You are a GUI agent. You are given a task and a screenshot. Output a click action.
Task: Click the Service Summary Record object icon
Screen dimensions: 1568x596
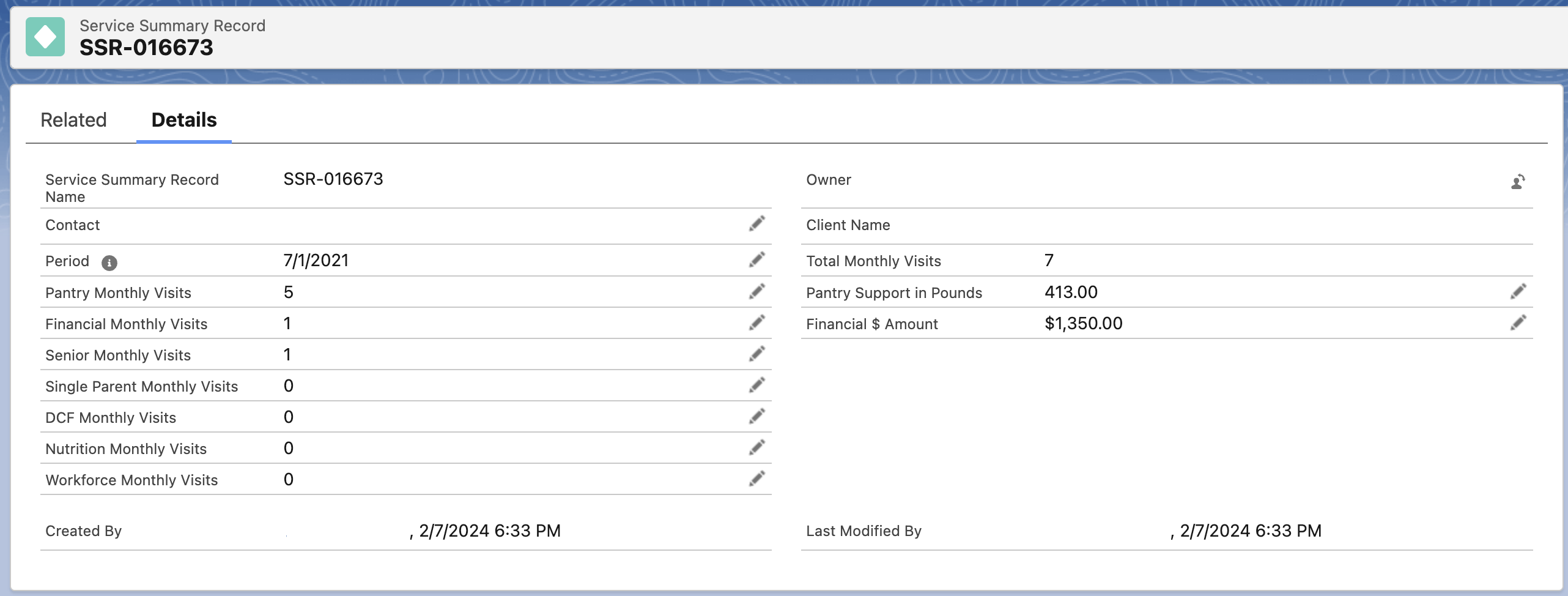tap(45, 36)
